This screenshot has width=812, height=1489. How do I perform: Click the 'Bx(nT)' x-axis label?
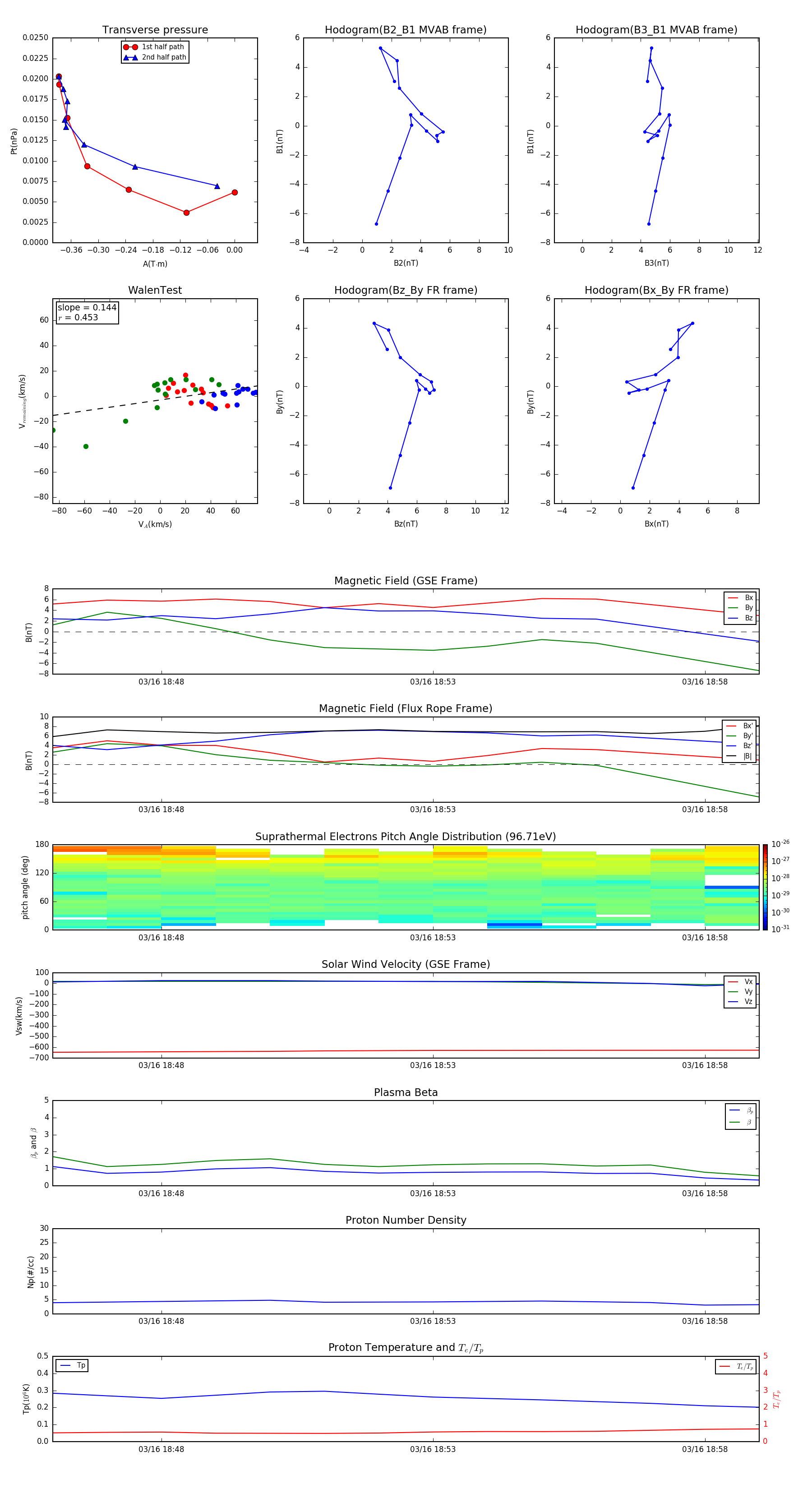[656, 524]
